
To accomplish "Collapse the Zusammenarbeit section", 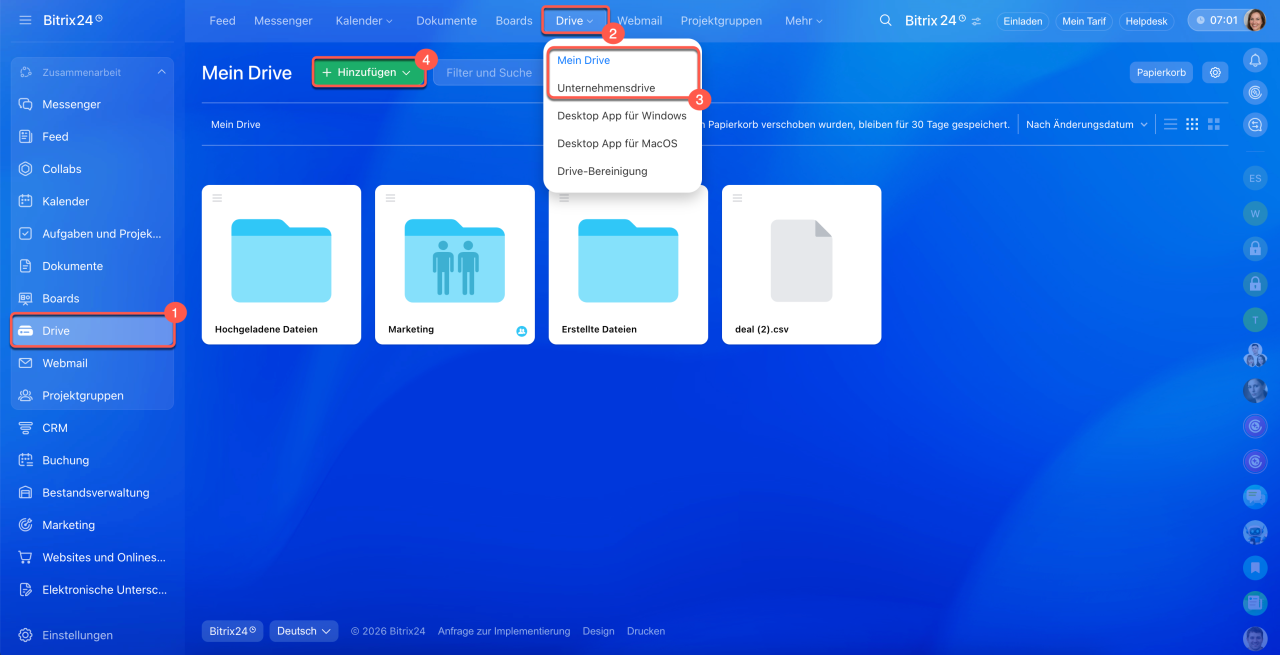I will pyautogui.click(x=161, y=72).
